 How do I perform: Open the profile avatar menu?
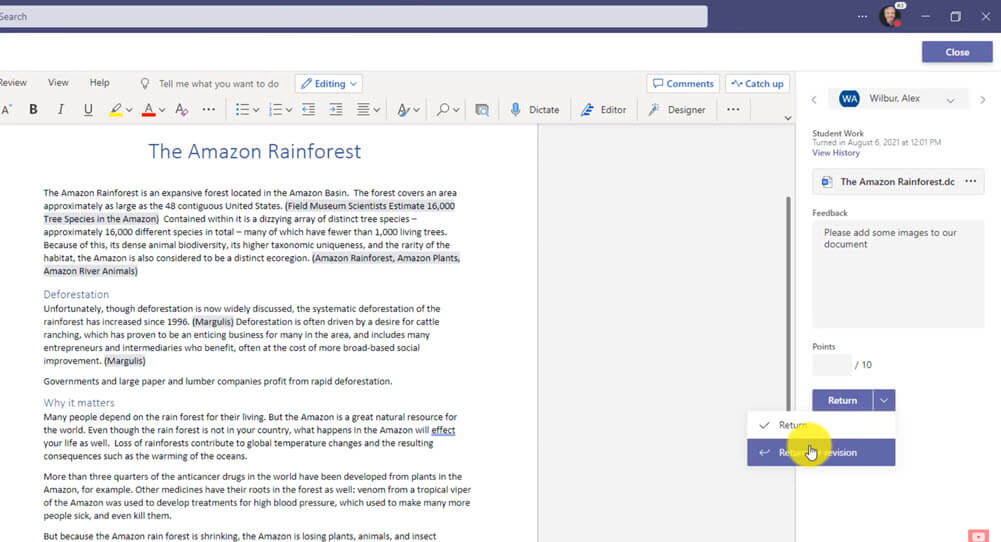tap(890, 15)
